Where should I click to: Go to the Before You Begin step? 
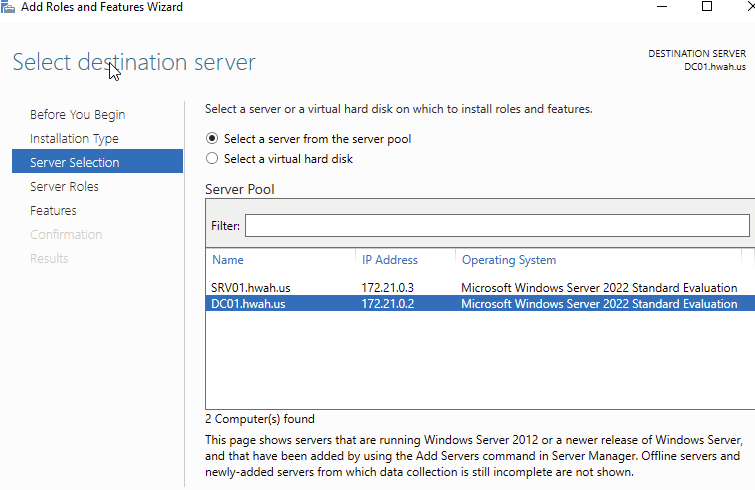pyautogui.click(x=77, y=115)
